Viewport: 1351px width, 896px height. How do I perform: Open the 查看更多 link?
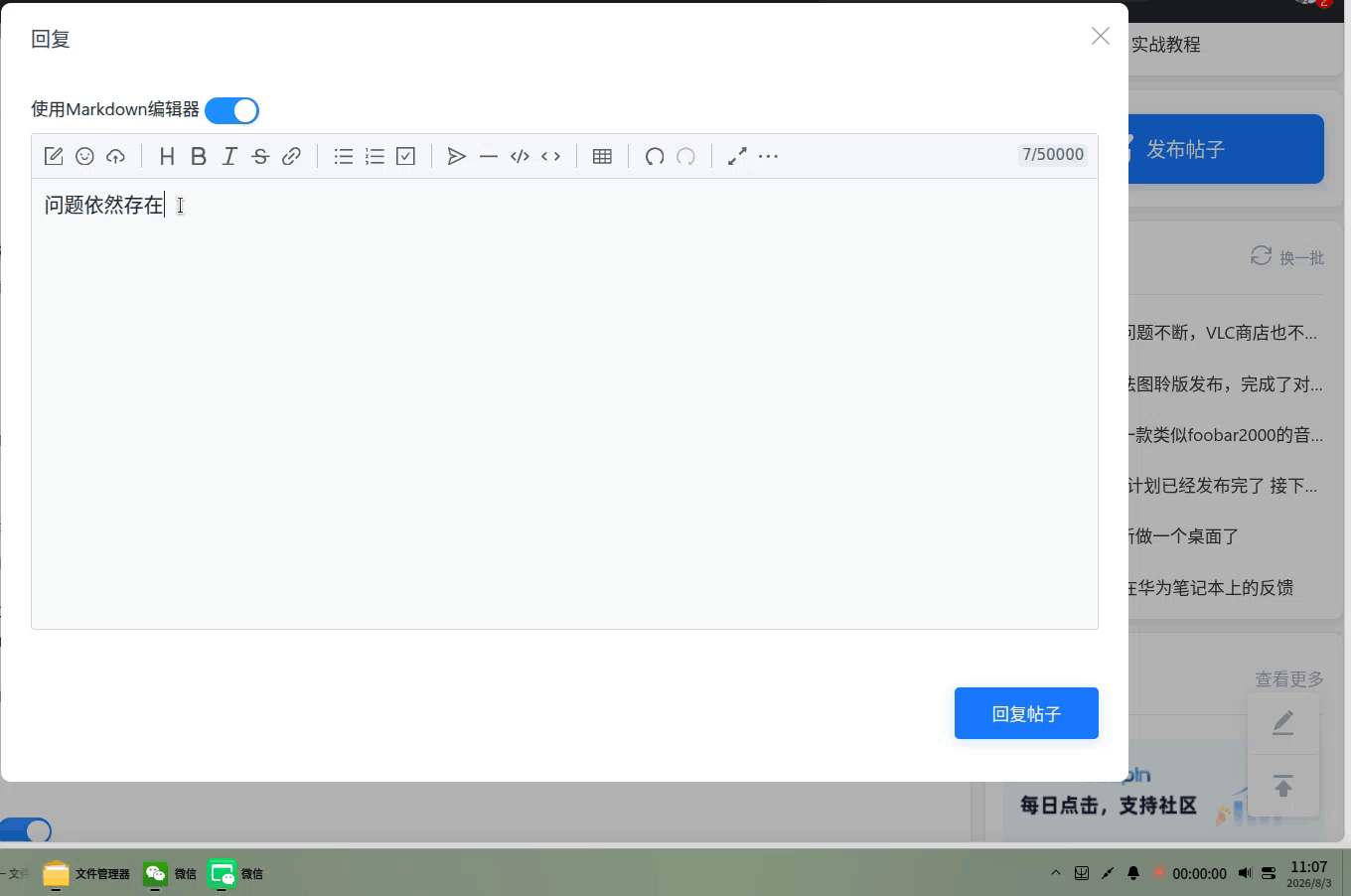[1289, 678]
